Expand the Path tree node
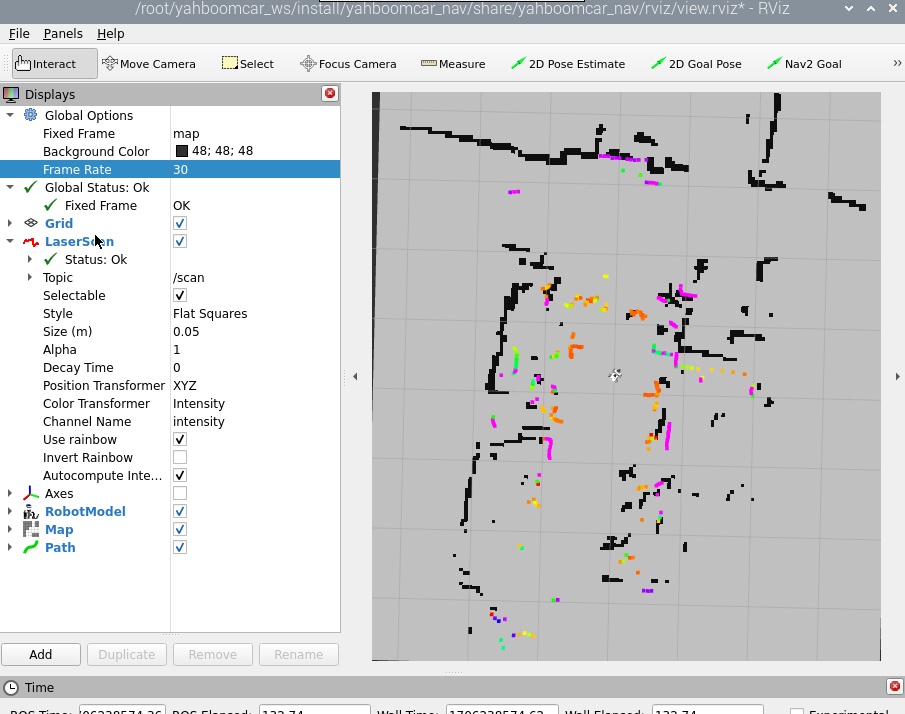Image resolution: width=905 pixels, height=714 pixels. (10, 547)
